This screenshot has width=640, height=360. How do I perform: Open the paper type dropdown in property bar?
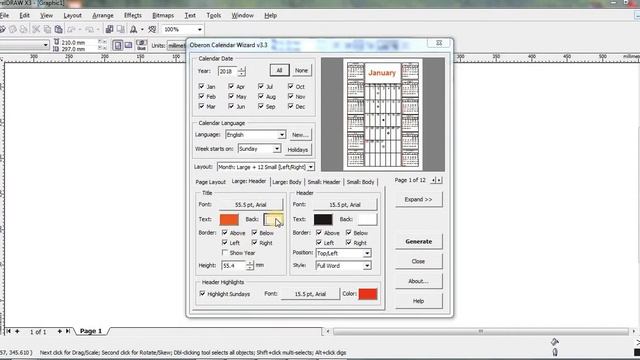click(45, 45)
